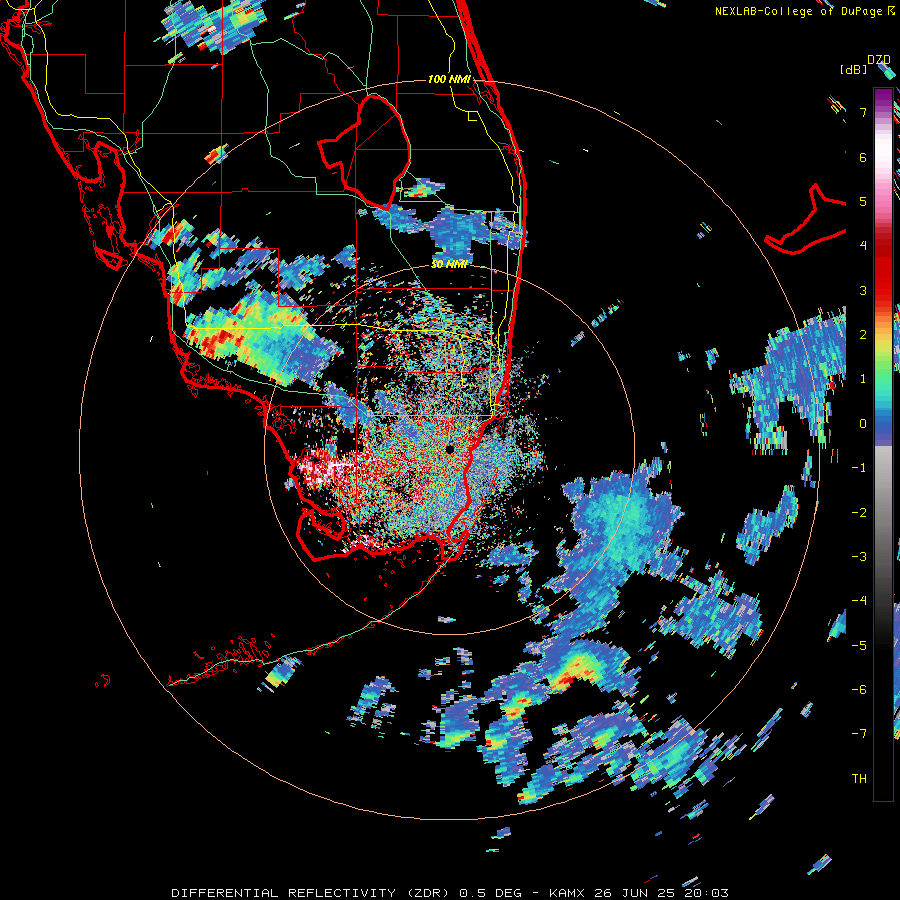This screenshot has width=900, height=900.
Task: Click the 0 value on the dB scale
Action: click(863, 424)
